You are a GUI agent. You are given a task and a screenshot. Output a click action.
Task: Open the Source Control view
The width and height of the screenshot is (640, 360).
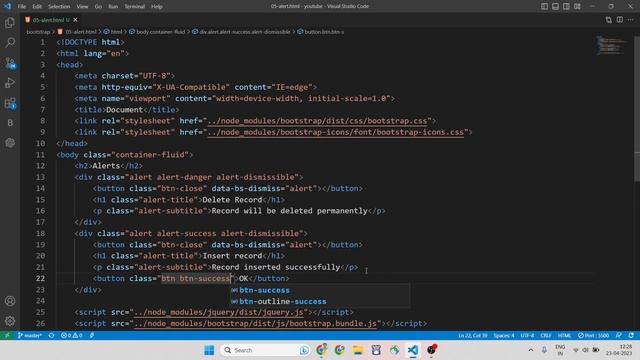point(10,63)
